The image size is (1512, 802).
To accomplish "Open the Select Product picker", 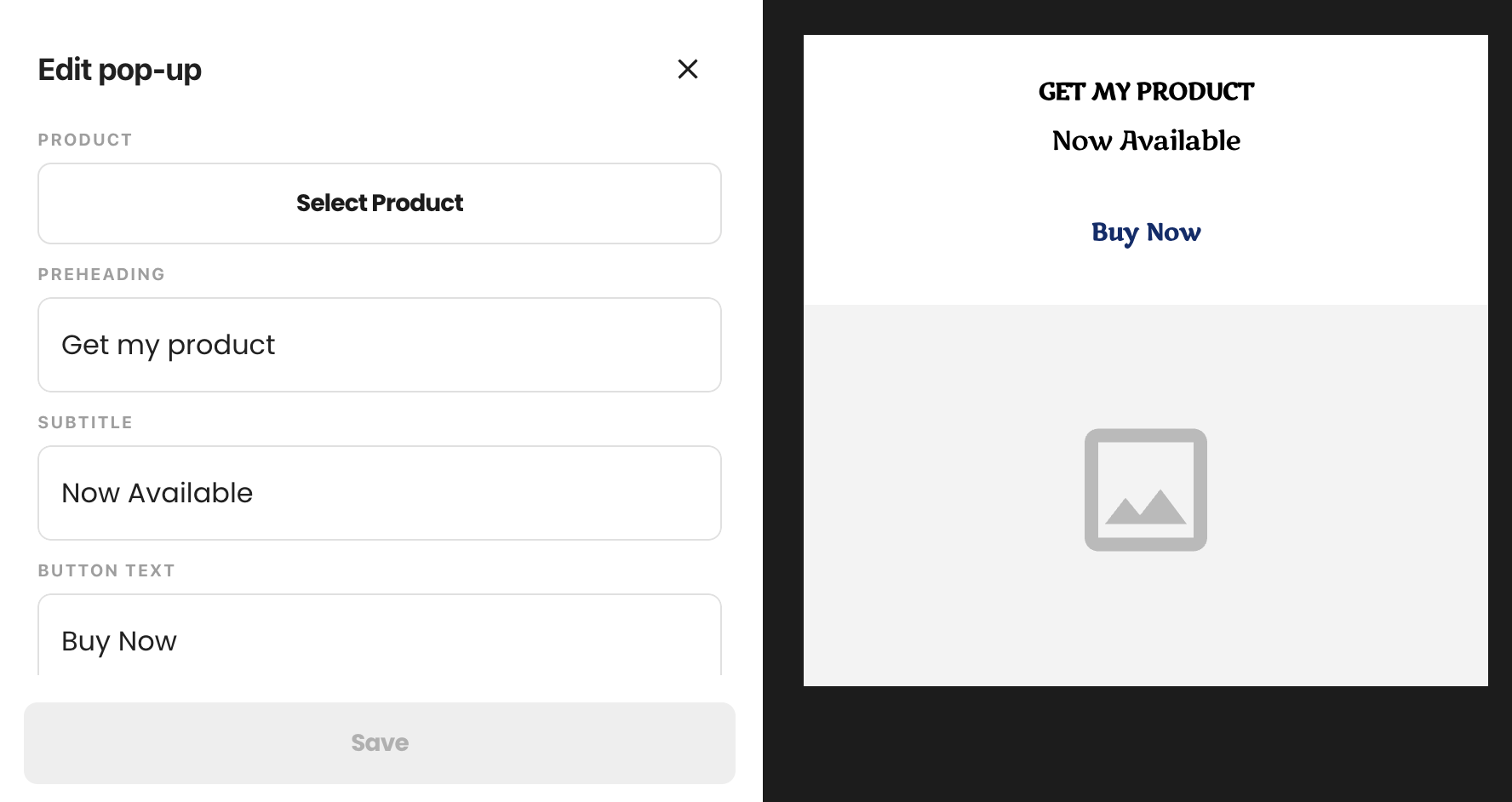I will tap(380, 203).
